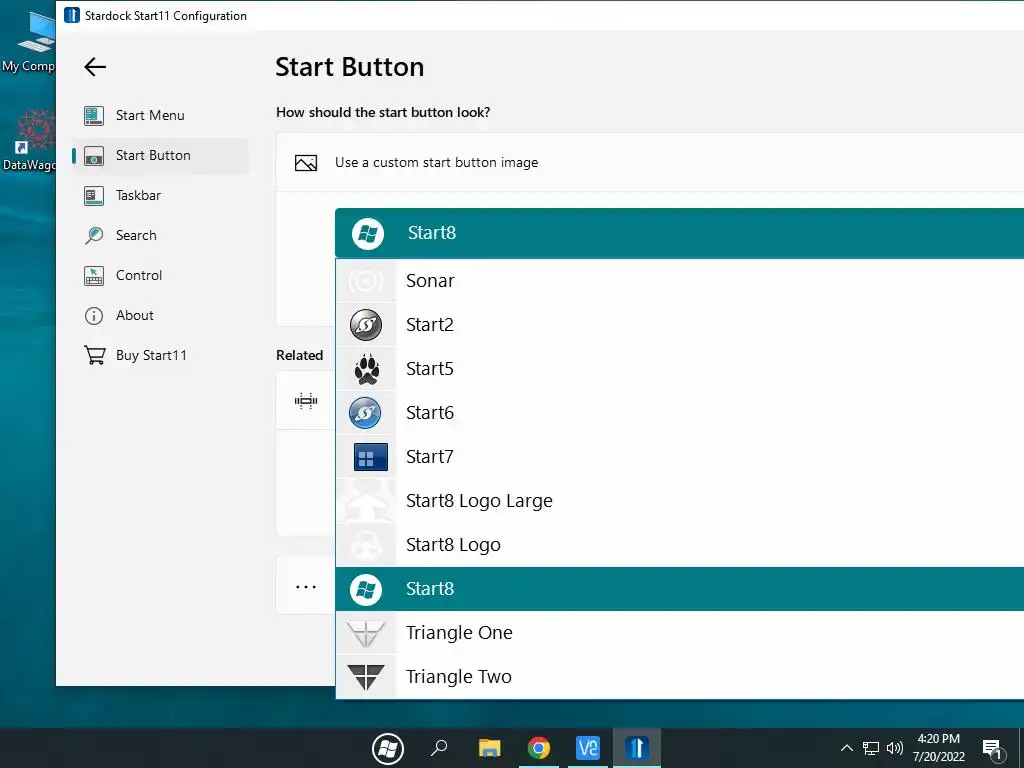Viewport: 1024px width, 768px height.
Task: Open the About page
Action: (160, 315)
